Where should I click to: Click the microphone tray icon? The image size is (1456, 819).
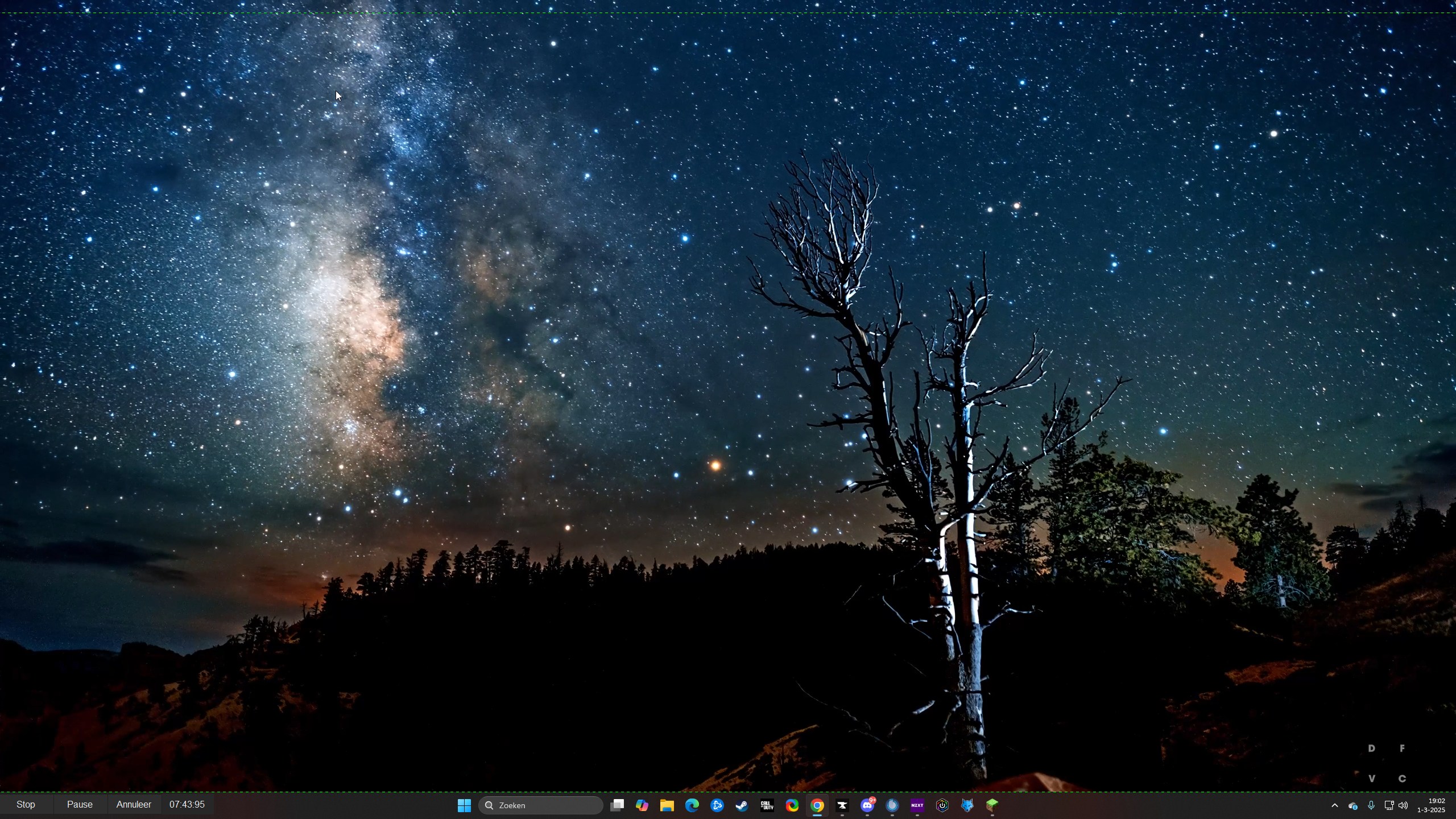point(1371,805)
